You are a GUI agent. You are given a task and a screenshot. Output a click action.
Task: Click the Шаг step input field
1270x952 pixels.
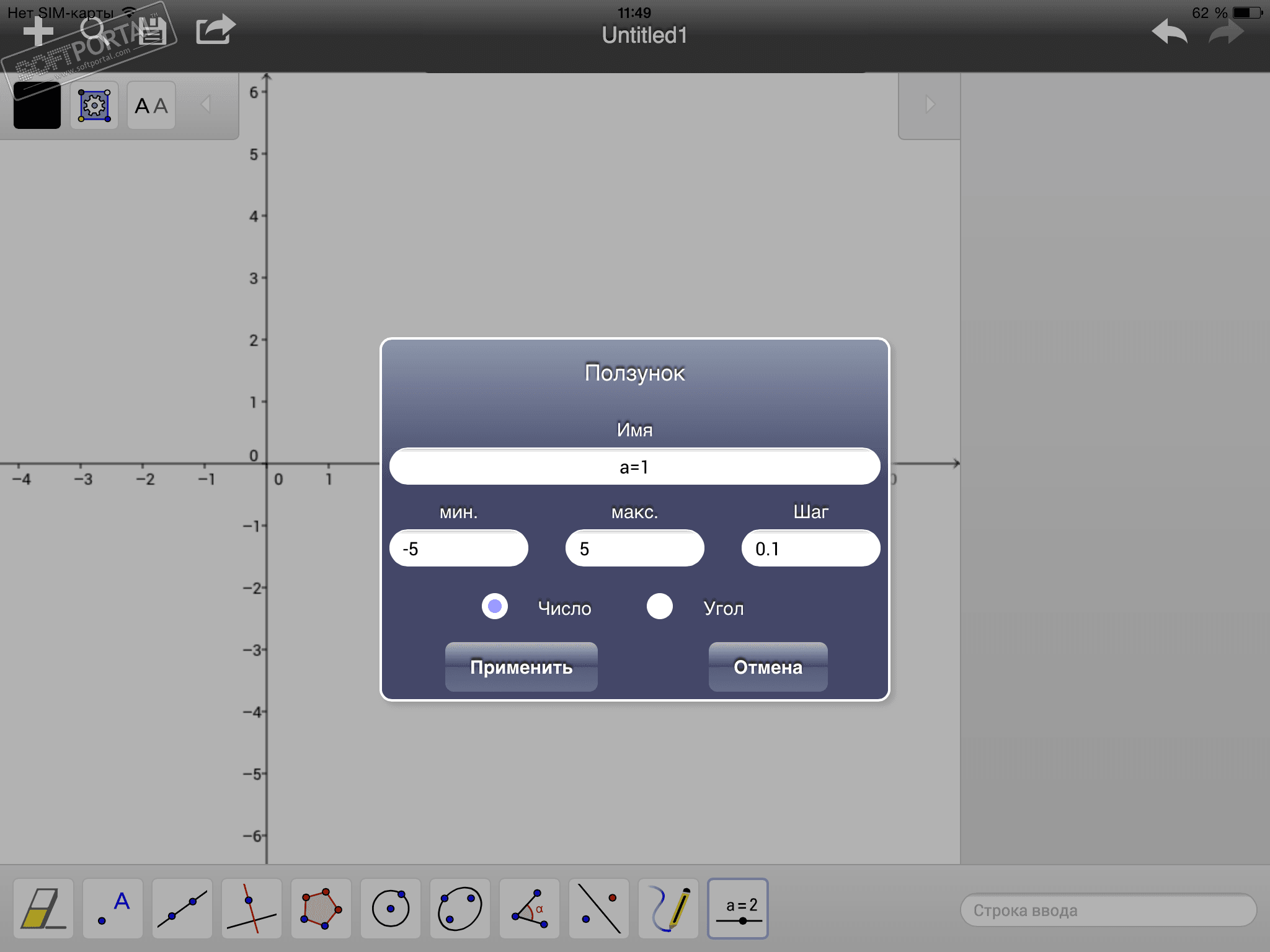coord(810,549)
